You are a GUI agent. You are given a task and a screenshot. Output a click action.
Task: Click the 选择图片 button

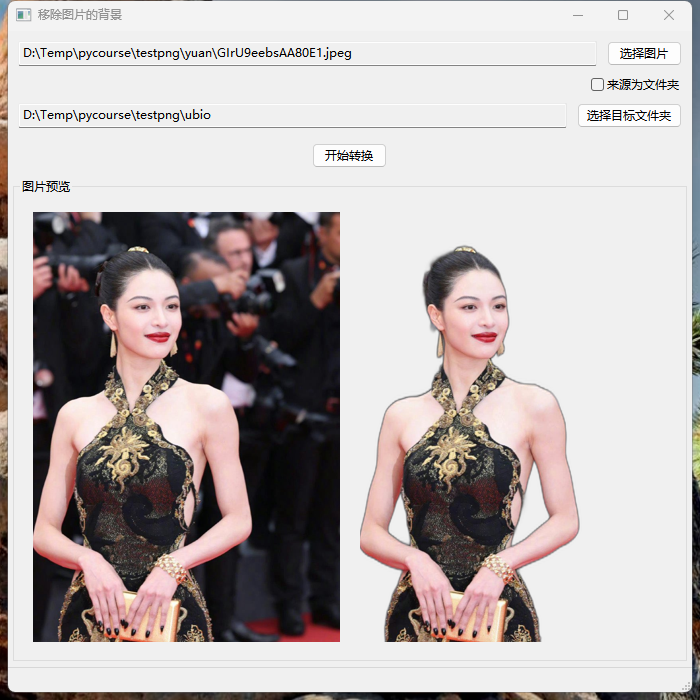[x=644, y=54]
